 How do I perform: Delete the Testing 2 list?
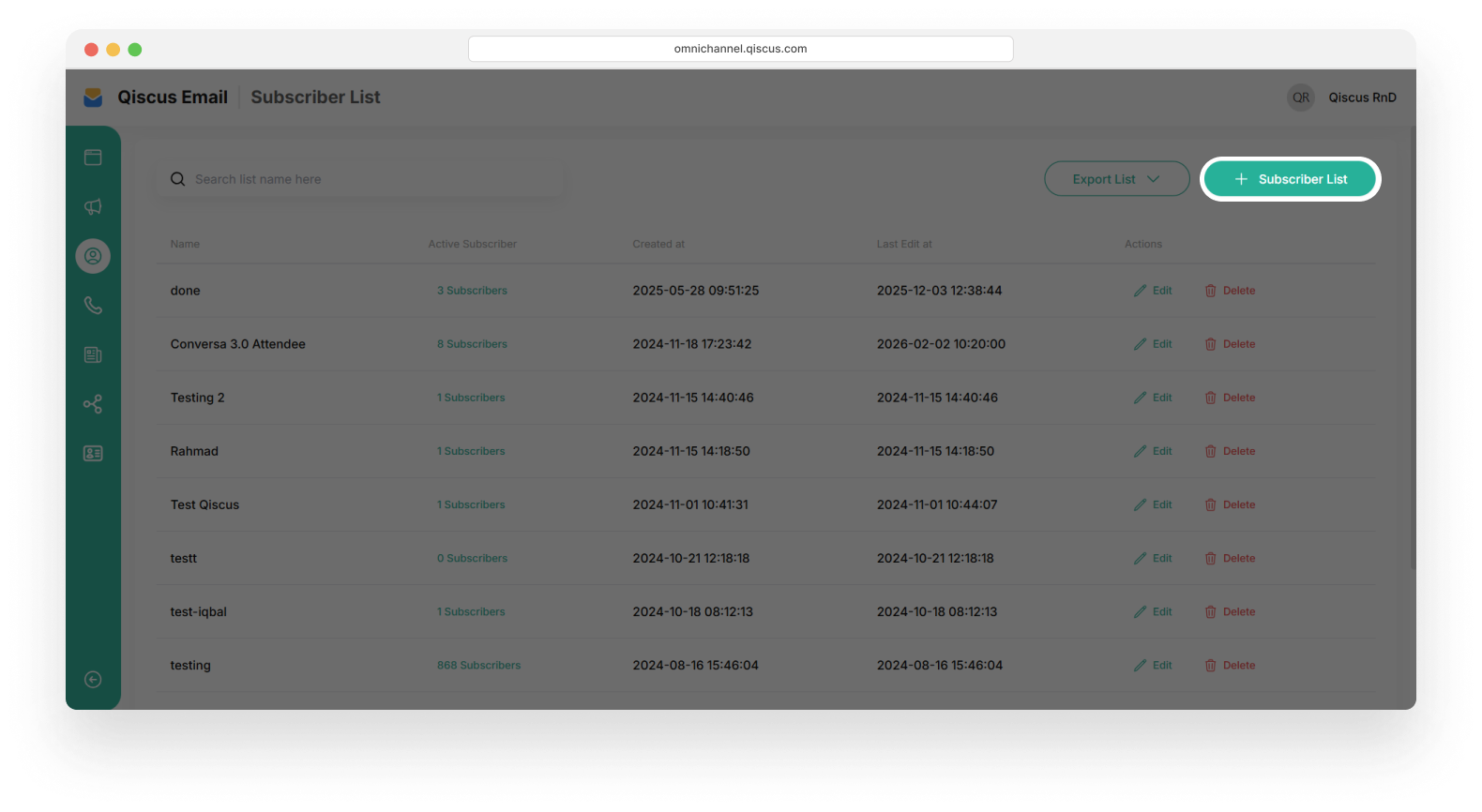pos(1230,398)
